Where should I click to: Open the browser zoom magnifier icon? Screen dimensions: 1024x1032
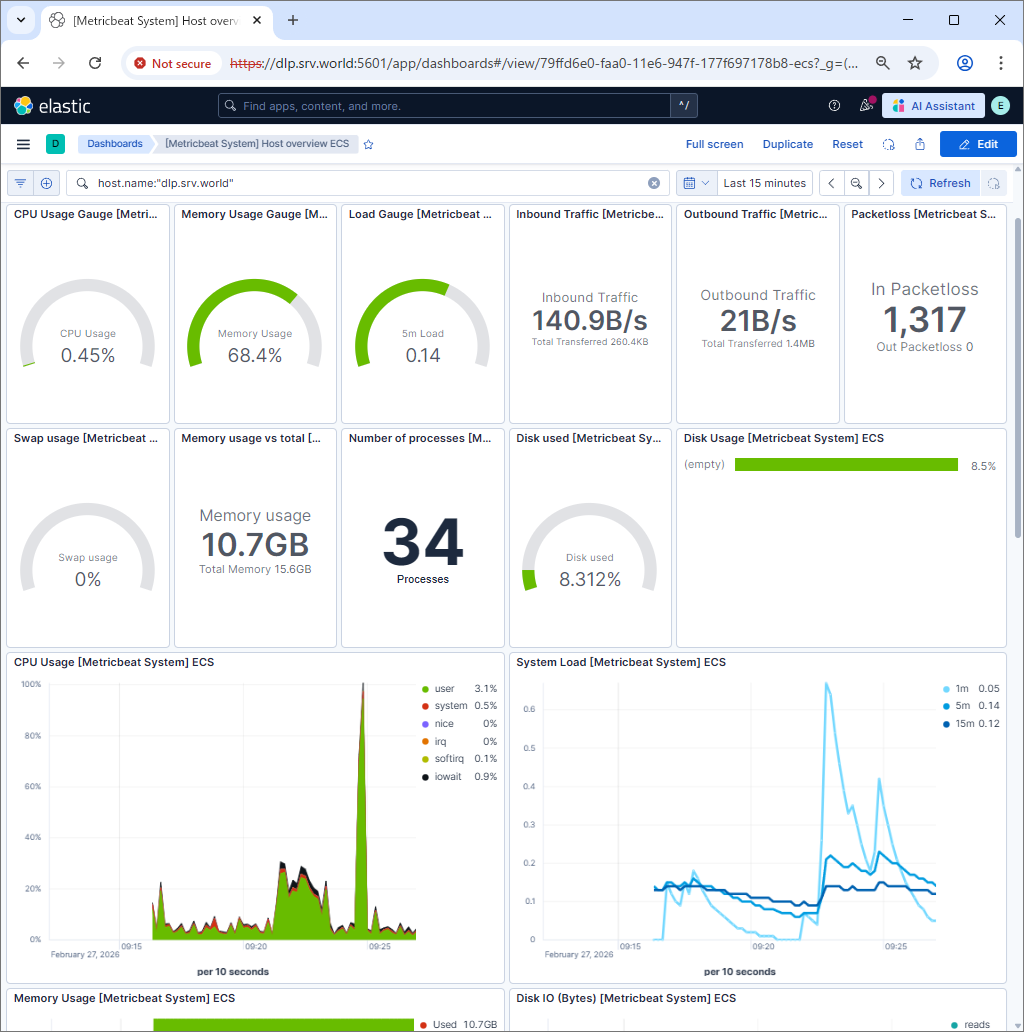point(883,63)
